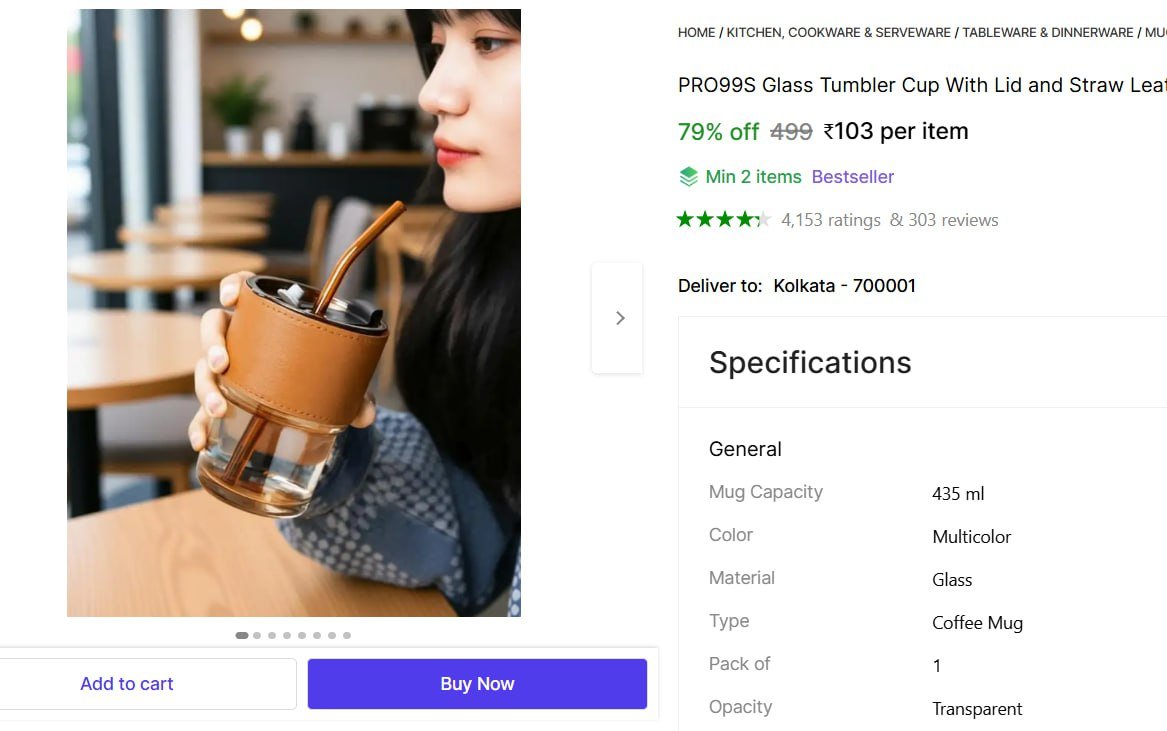1167x731 pixels.
Task: Open Tableware & Dinnerware breadcrumb category
Action: coord(1047,33)
